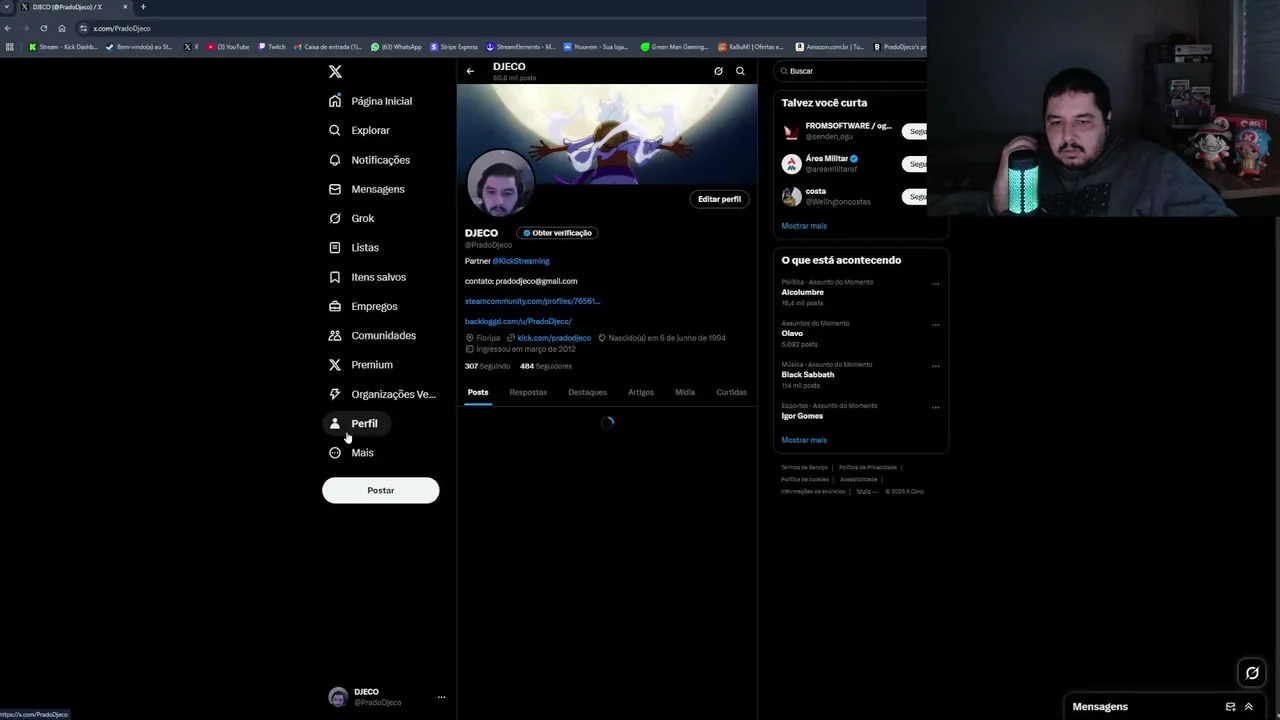Click the Postar button

380,490
